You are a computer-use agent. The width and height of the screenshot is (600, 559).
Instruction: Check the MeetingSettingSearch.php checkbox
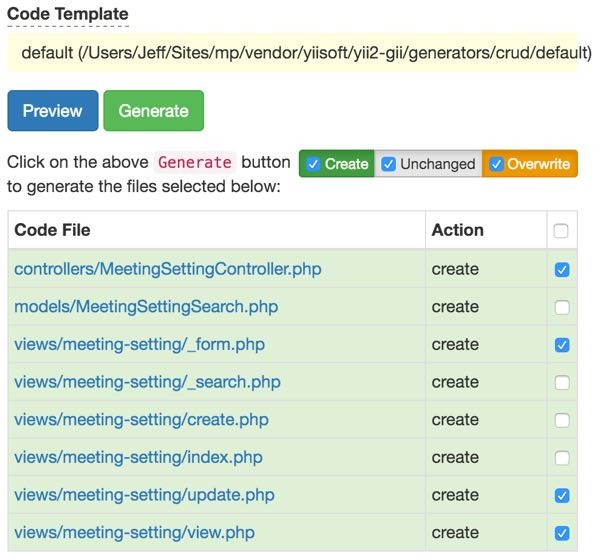(x=562, y=307)
